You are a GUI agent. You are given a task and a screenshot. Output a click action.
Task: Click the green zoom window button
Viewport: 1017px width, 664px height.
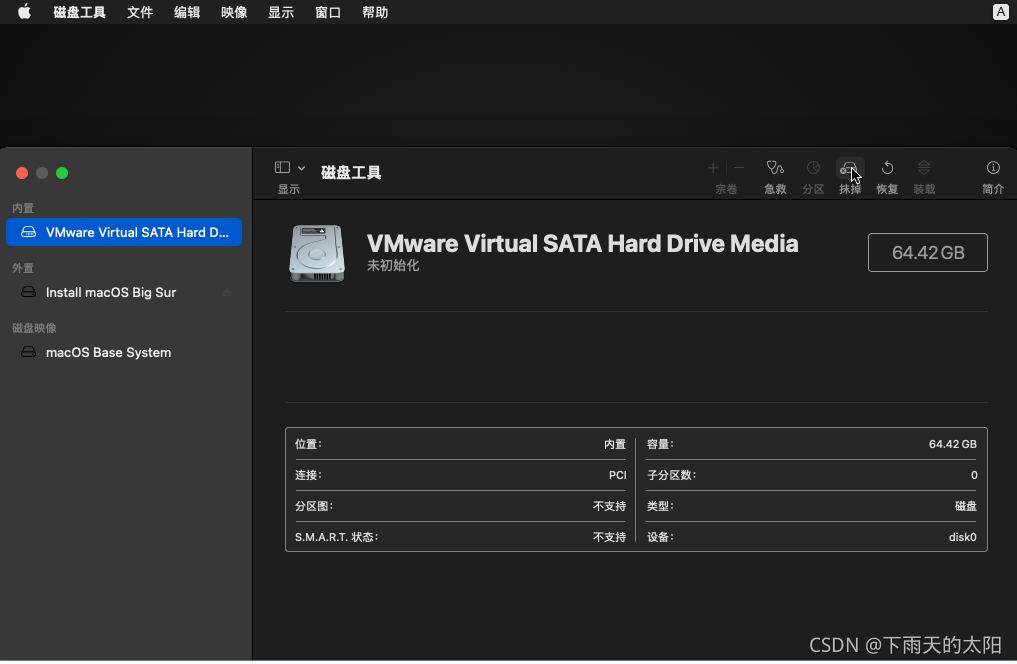click(x=62, y=173)
